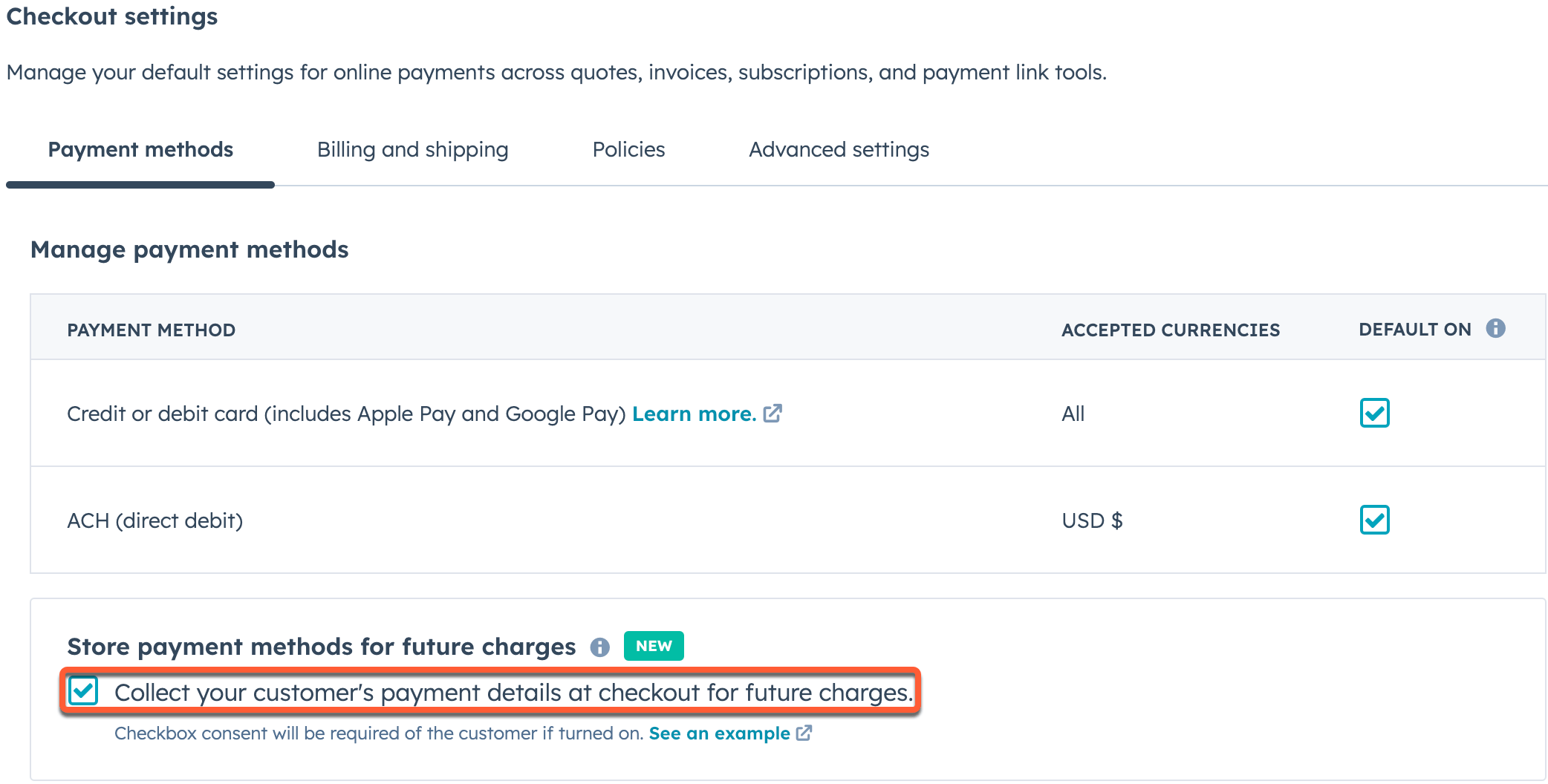The image size is (1548, 784).
Task: Click the checkmark icon in the credit card row
Action: coord(1374,414)
